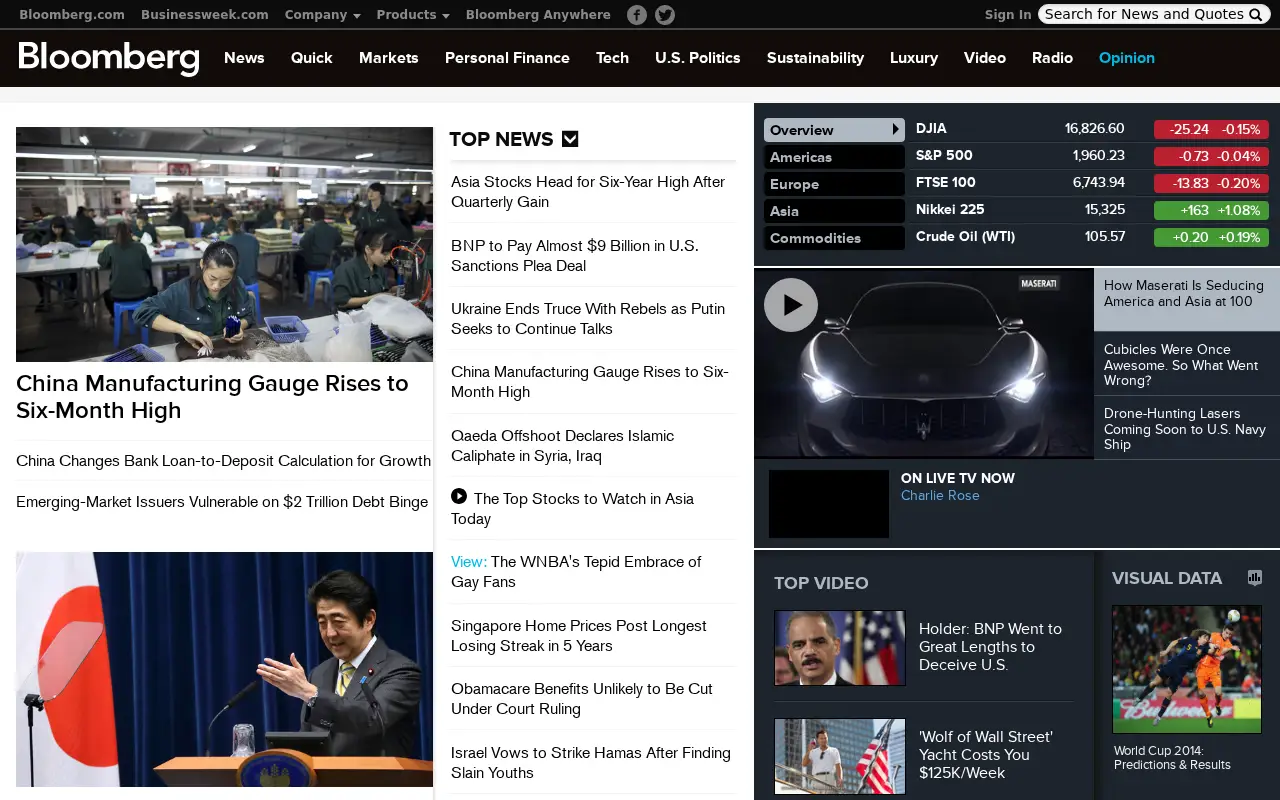This screenshot has height=800, width=1280.
Task: Focus the Search for News and Quotes field
Action: (1144, 14)
